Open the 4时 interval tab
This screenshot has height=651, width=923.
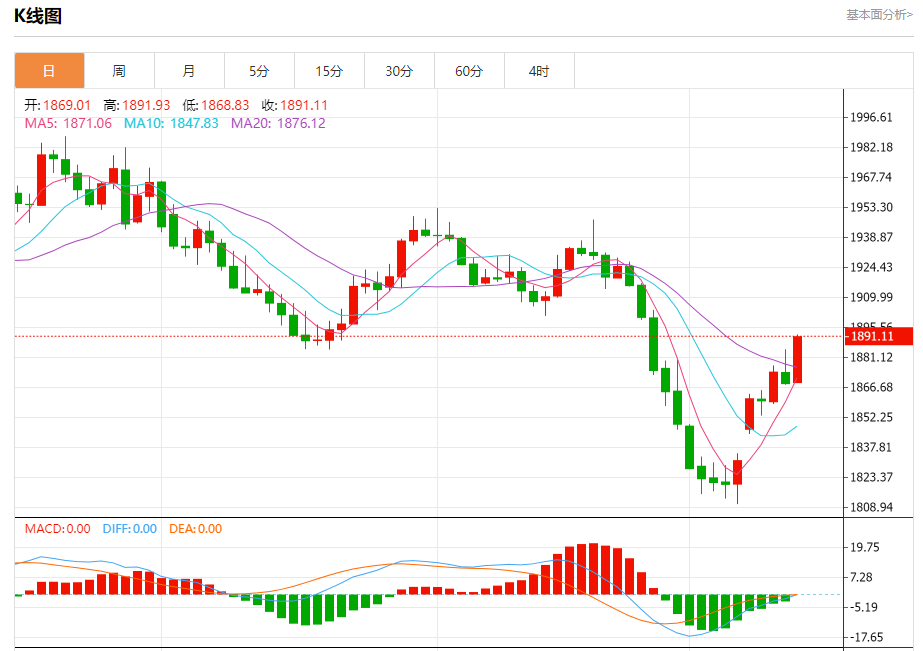540,71
